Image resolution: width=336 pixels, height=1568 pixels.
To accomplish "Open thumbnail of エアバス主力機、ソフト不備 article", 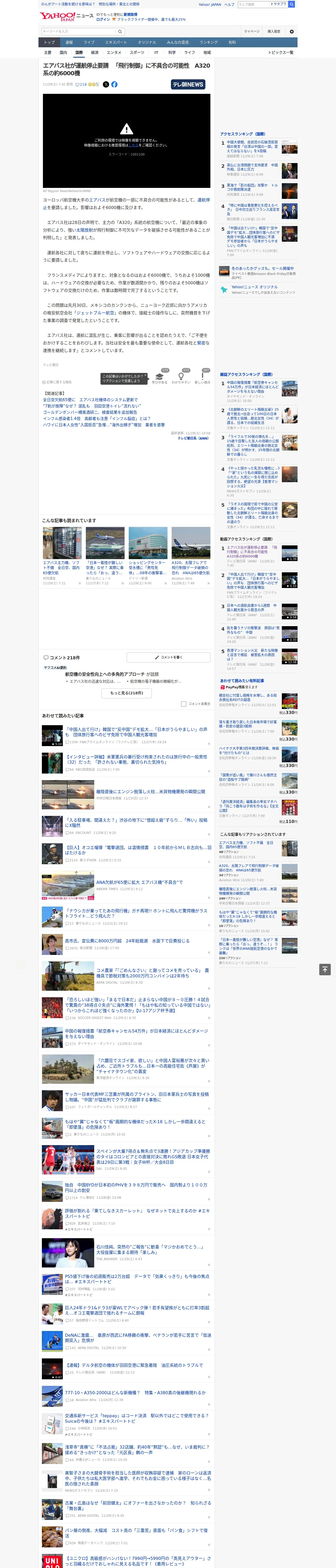I will [x=62, y=543].
